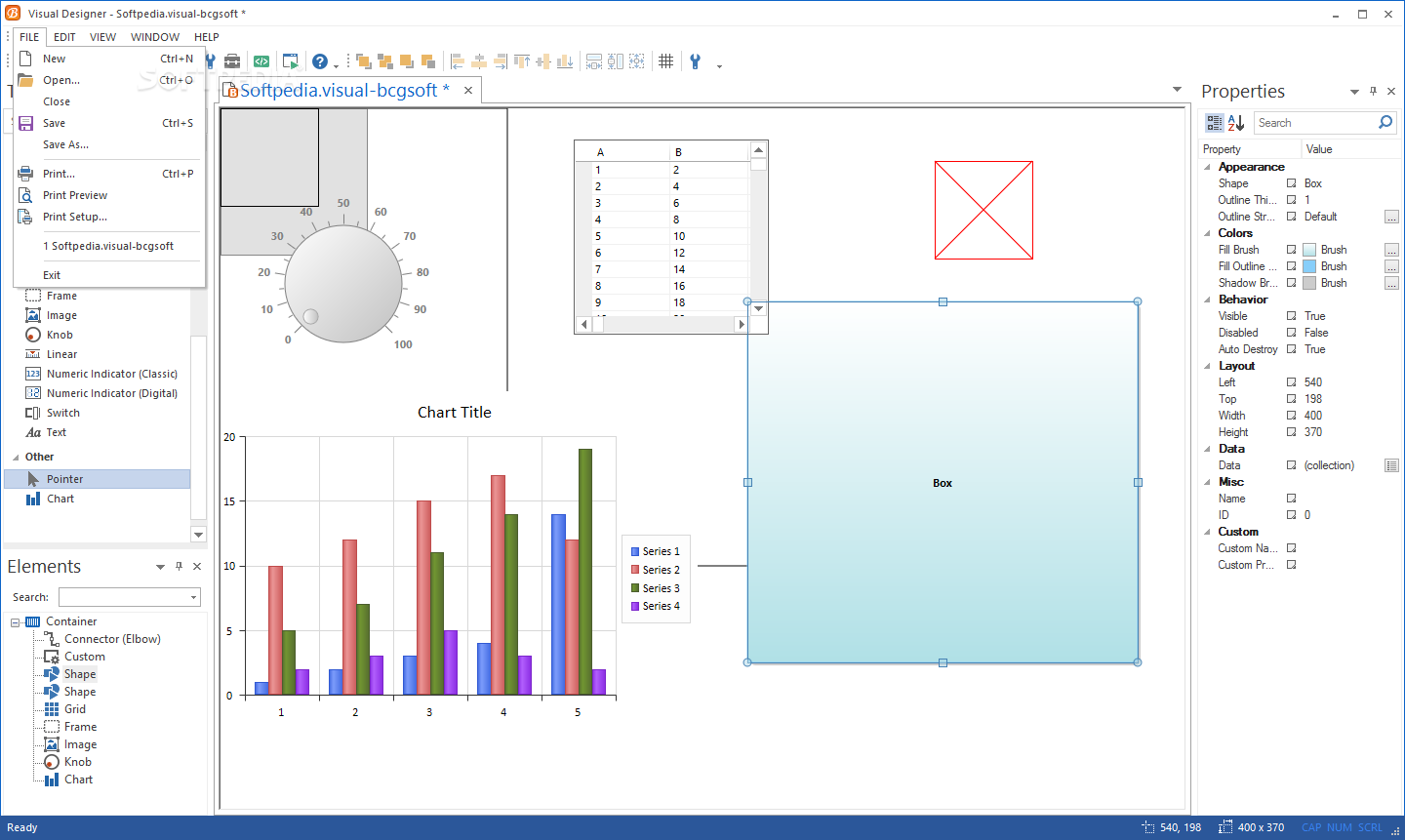Click the center horizontally align icon
Screen dimensions: 1405x840
click(x=479, y=61)
